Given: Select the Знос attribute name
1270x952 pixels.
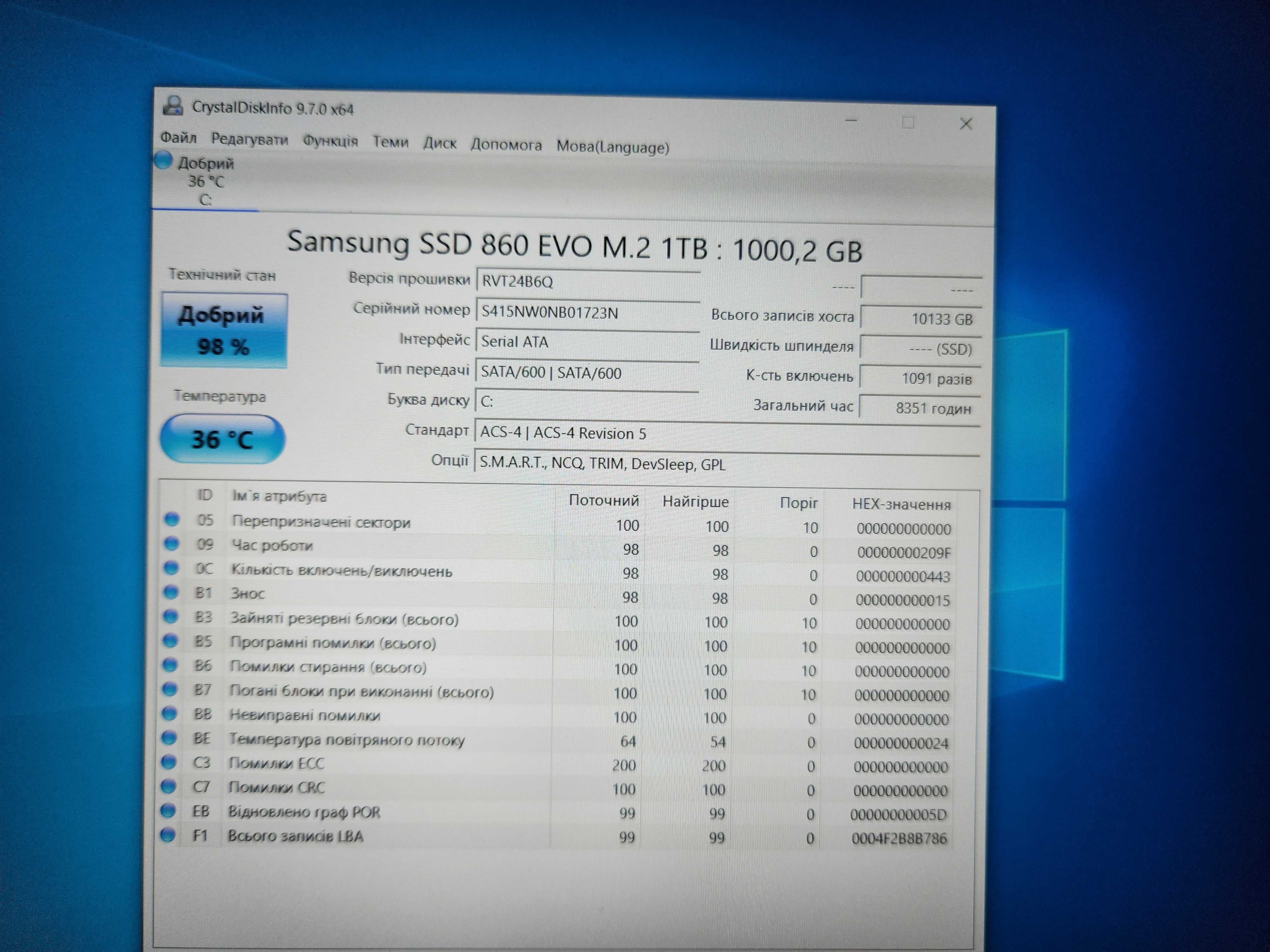Looking at the screenshot, I should (247, 594).
